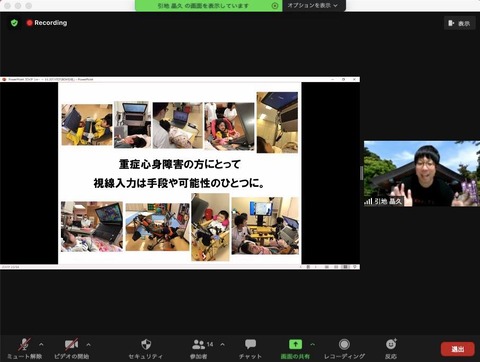The height and width of the screenshot is (362, 480).
Task: Expand video options arrow beside camera
Action: coord(88,344)
